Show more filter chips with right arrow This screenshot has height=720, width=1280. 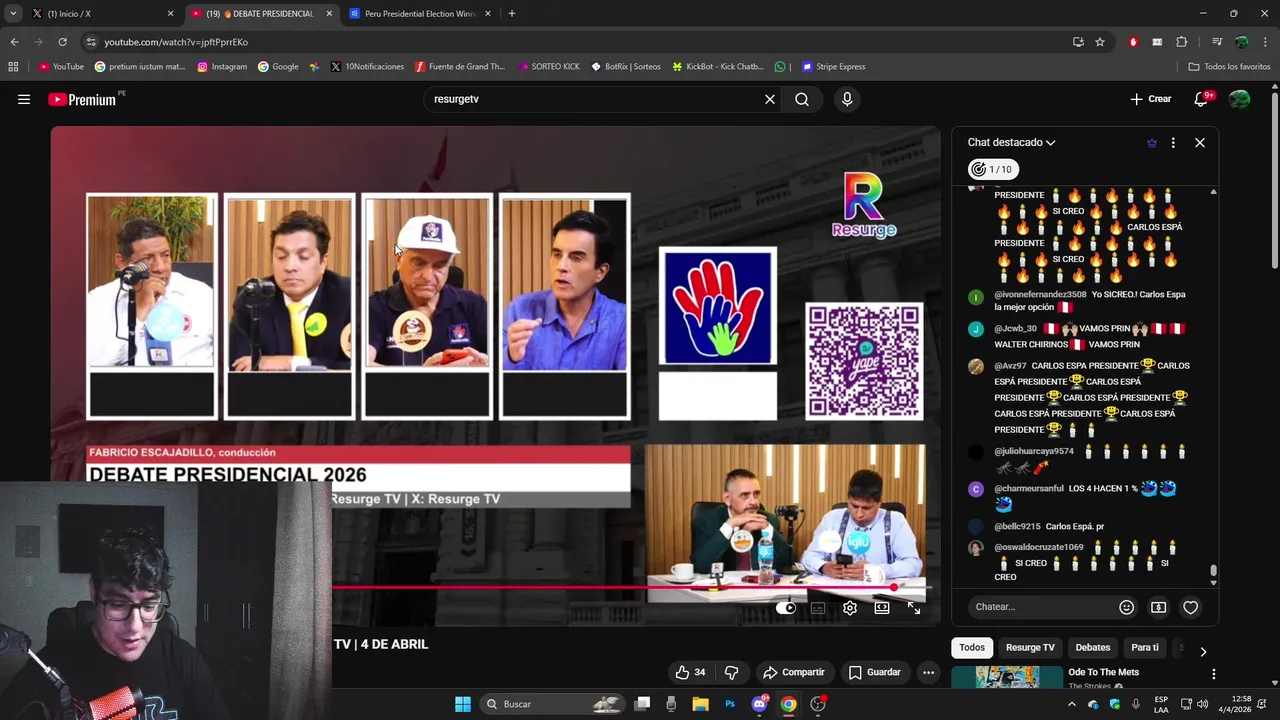tap(1203, 651)
